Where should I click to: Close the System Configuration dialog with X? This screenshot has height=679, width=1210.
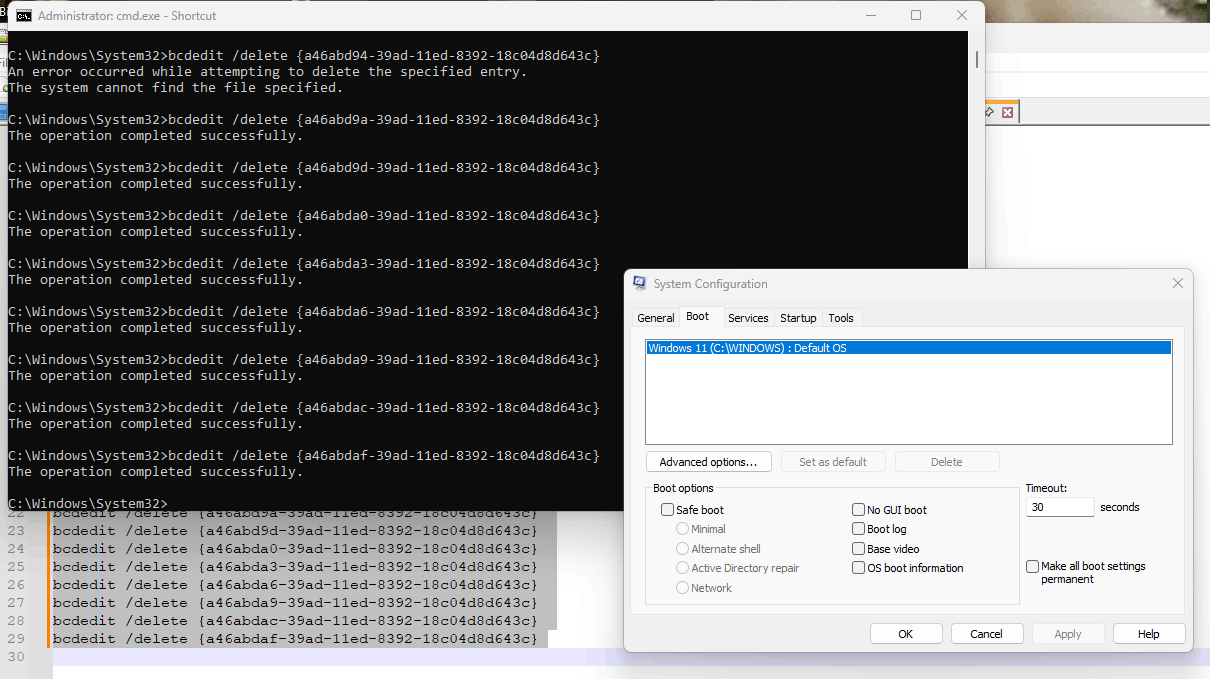[x=1178, y=284]
